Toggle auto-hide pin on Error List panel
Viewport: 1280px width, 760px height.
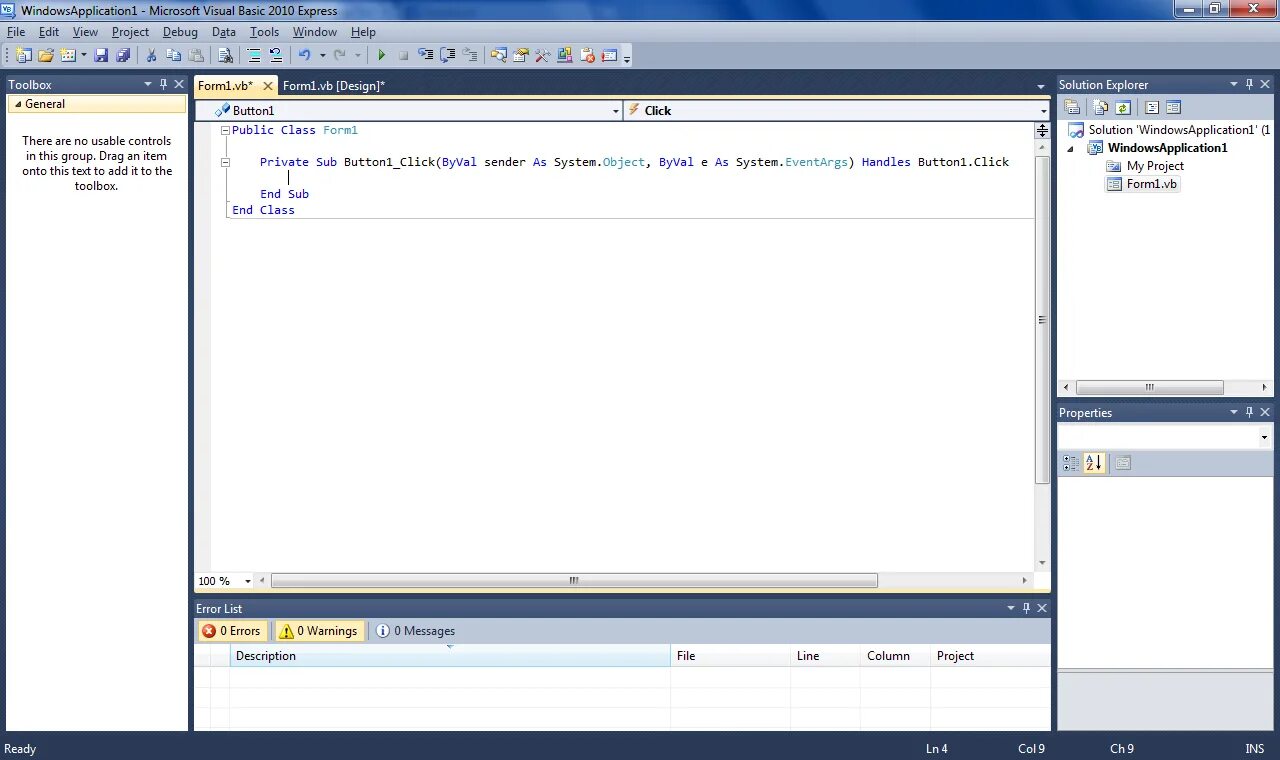point(1026,608)
